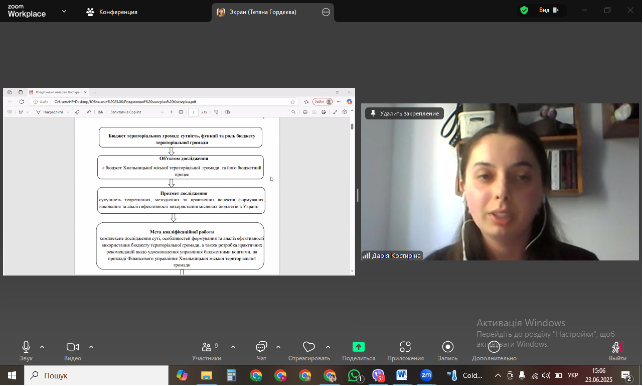Screen dimensions: 643x386
Task: Click the green encryption shield icon
Action: pos(524,10)
